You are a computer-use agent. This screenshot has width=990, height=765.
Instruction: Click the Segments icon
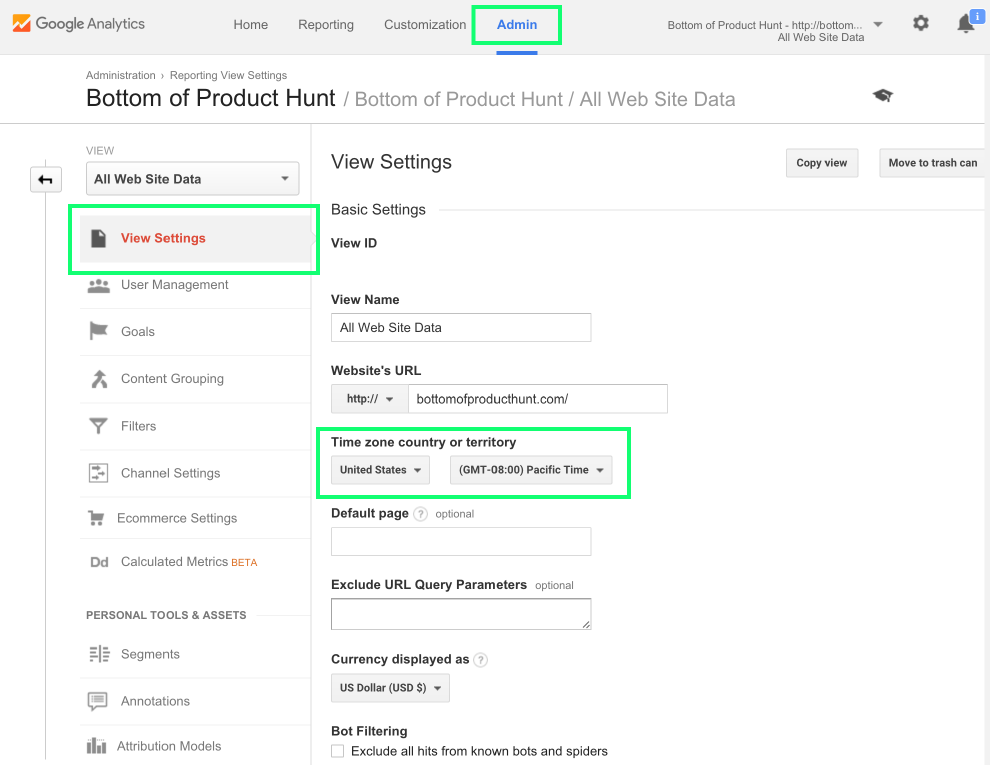click(99, 654)
